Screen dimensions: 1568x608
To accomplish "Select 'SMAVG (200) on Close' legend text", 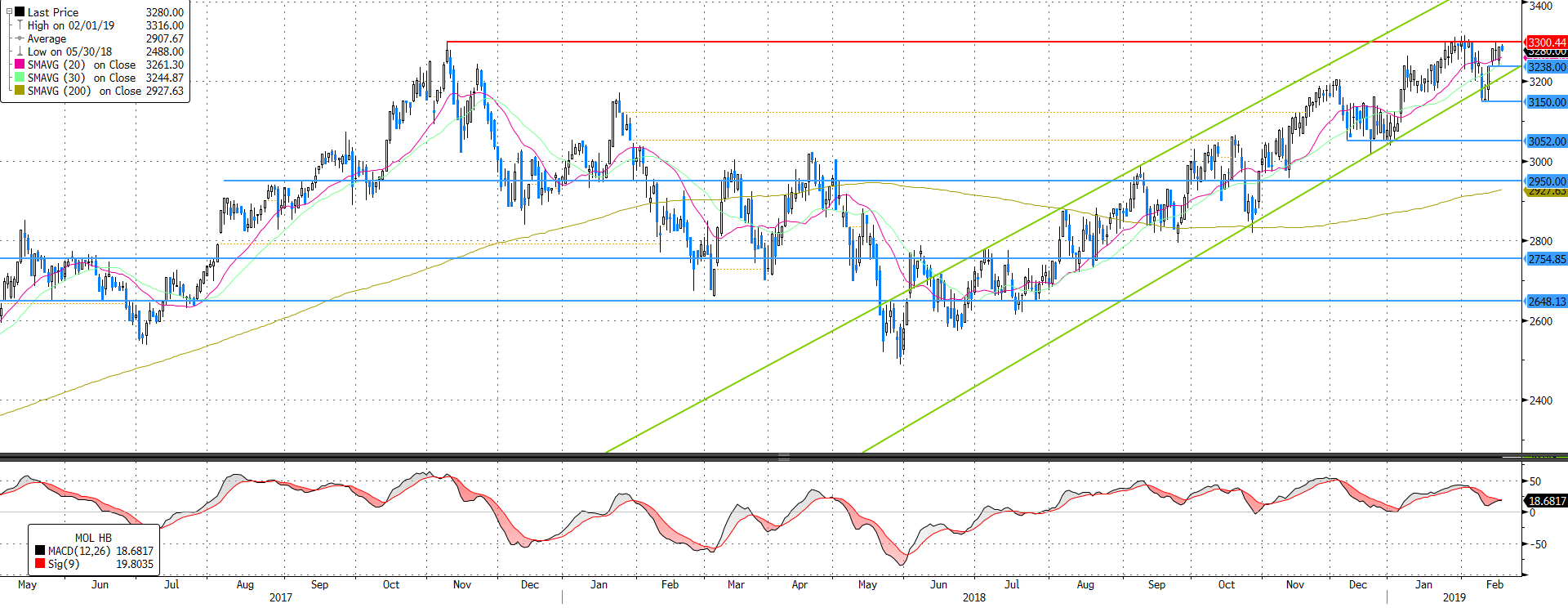I will tap(84, 91).
